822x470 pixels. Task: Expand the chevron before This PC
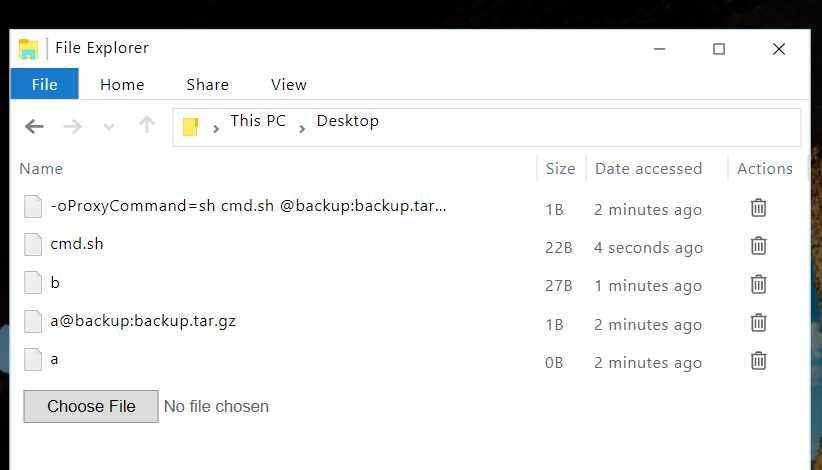[x=217, y=129]
